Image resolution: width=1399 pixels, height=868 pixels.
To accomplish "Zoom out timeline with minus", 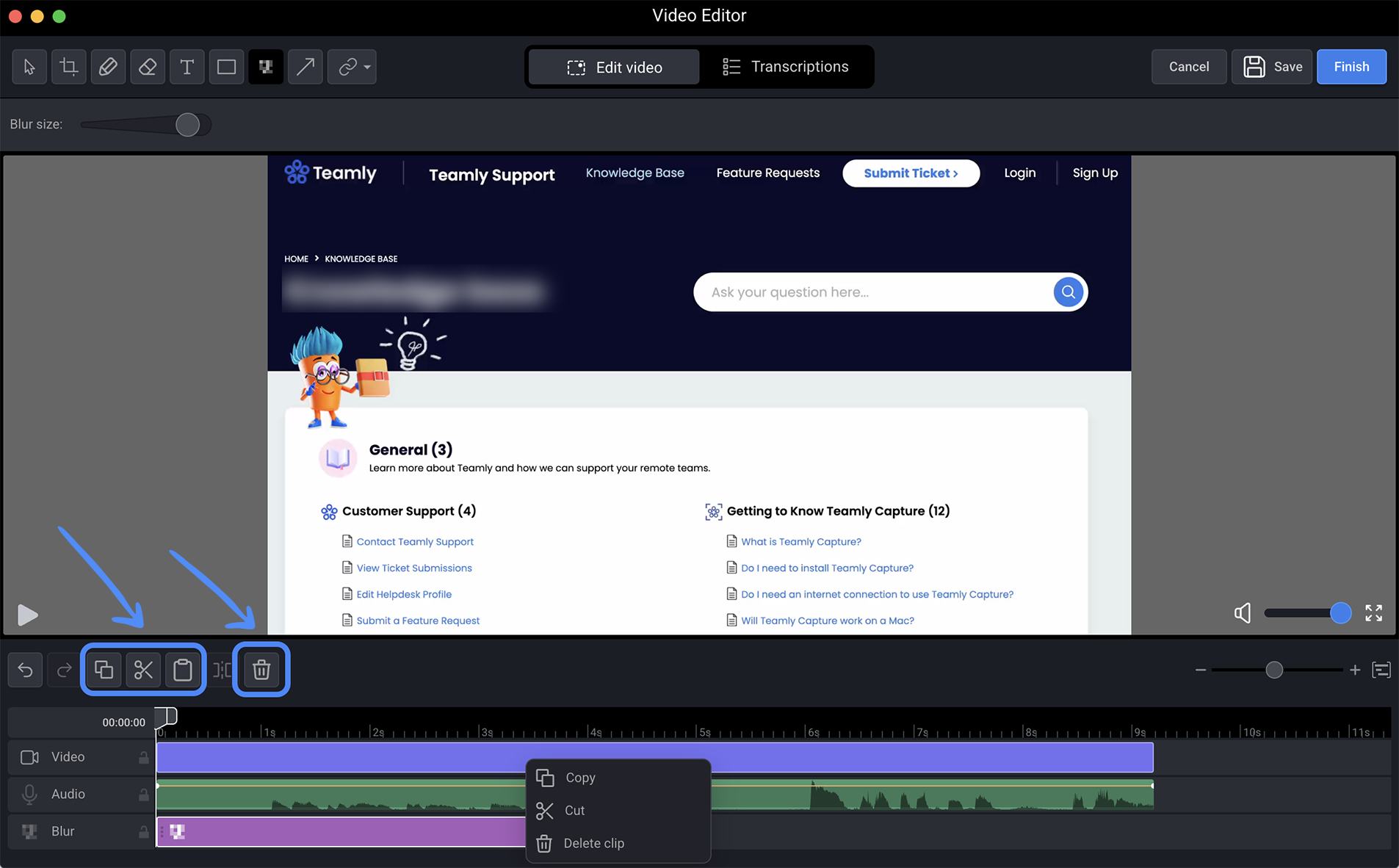I will (x=1201, y=670).
